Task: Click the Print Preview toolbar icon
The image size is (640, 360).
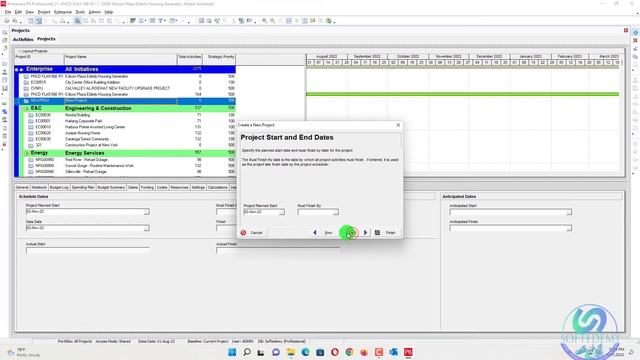Action: 15,21
